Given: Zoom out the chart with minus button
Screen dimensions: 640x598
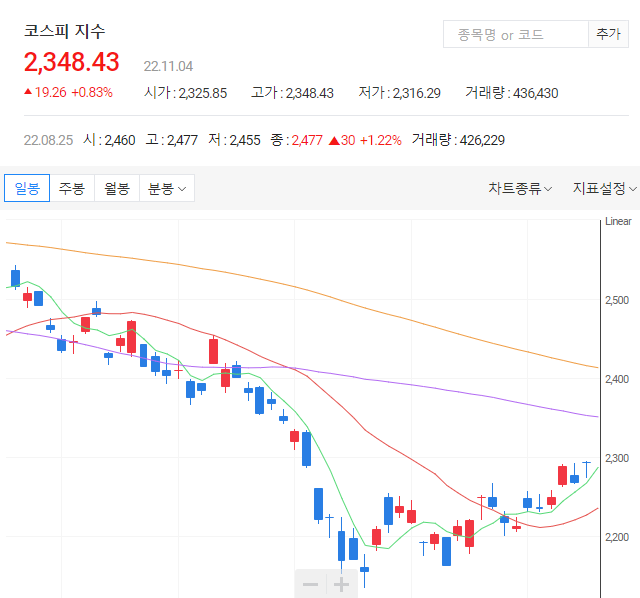Looking at the screenshot, I should 311,585.
